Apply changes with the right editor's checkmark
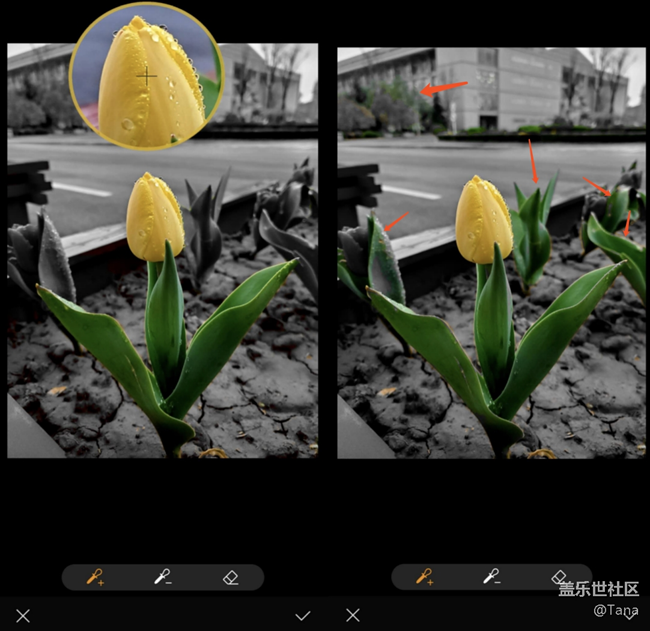The image size is (650, 631). tap(630, 616)
